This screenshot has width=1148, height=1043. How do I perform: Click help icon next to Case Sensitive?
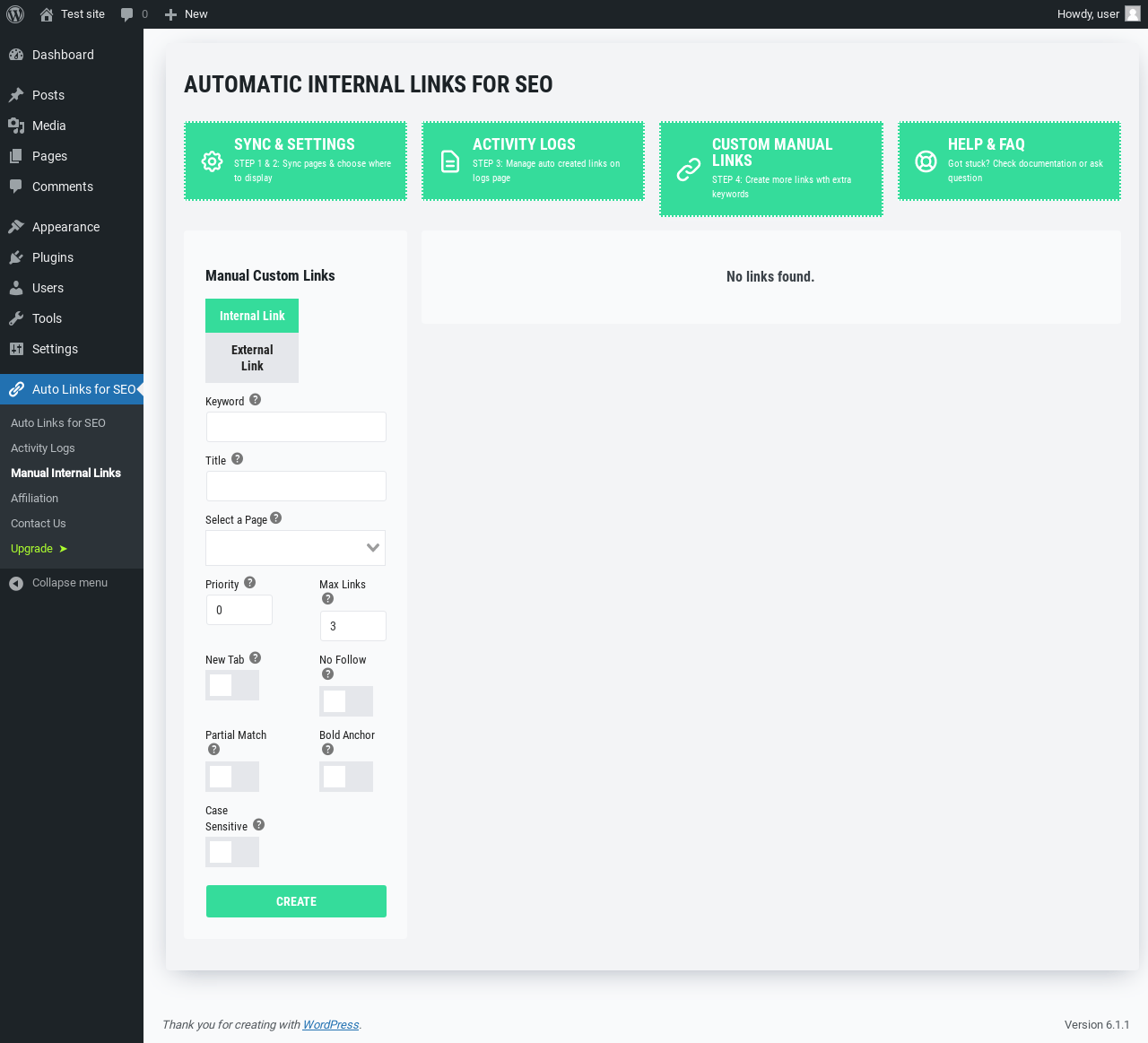259,825
